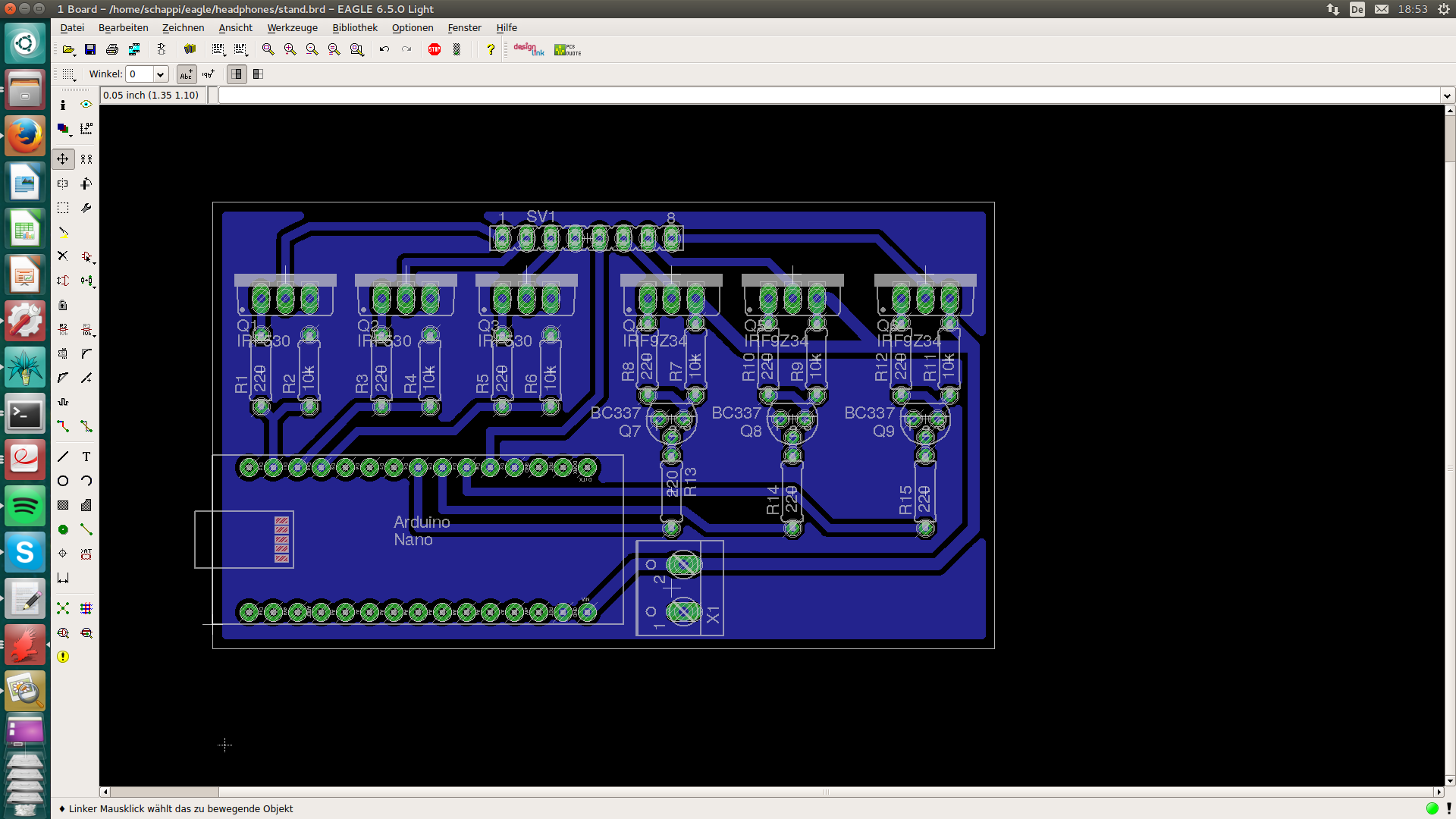Toggle spin text orientation button
Viewport: 1456px width, 819px height.
tap(209, 74)
